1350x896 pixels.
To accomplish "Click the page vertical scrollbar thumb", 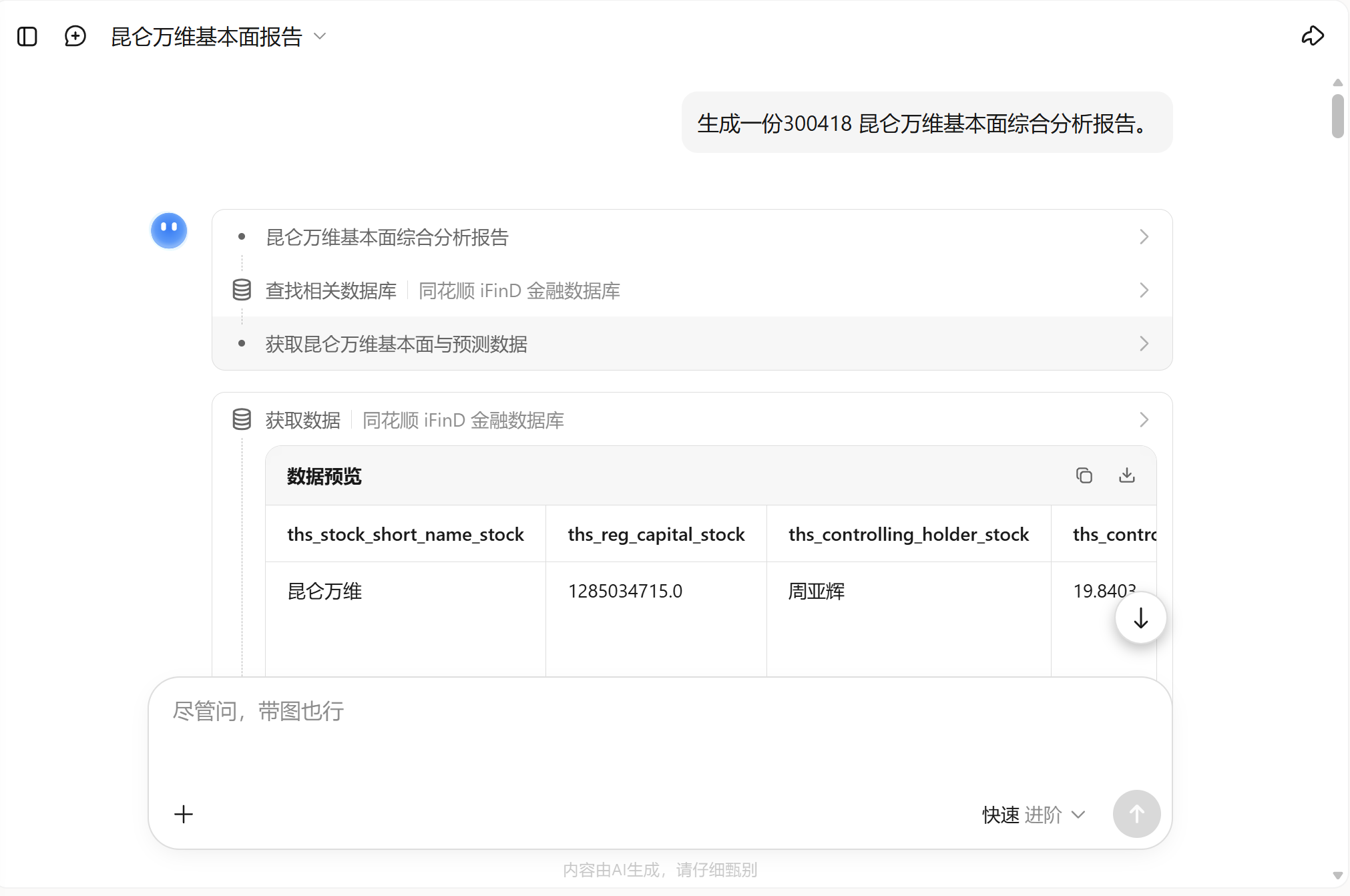I will pyautogui.click(x=1337, y=116).
